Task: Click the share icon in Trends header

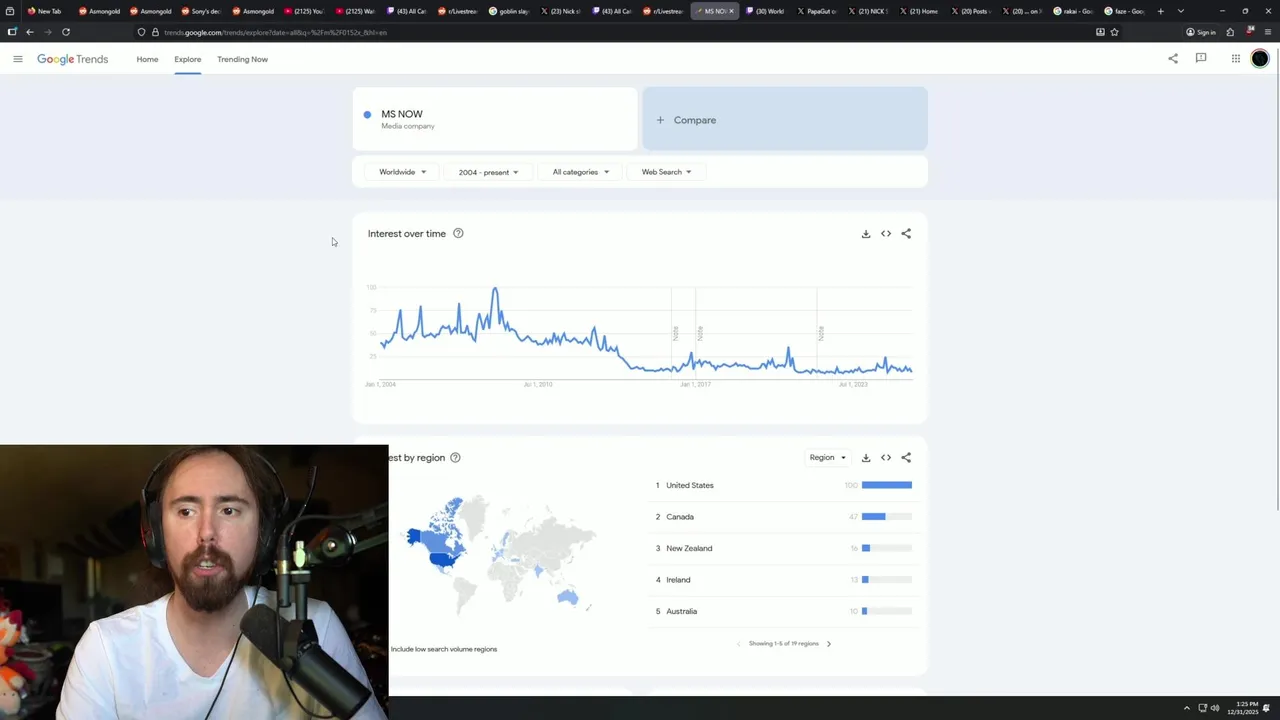Action: [1173, 58]
